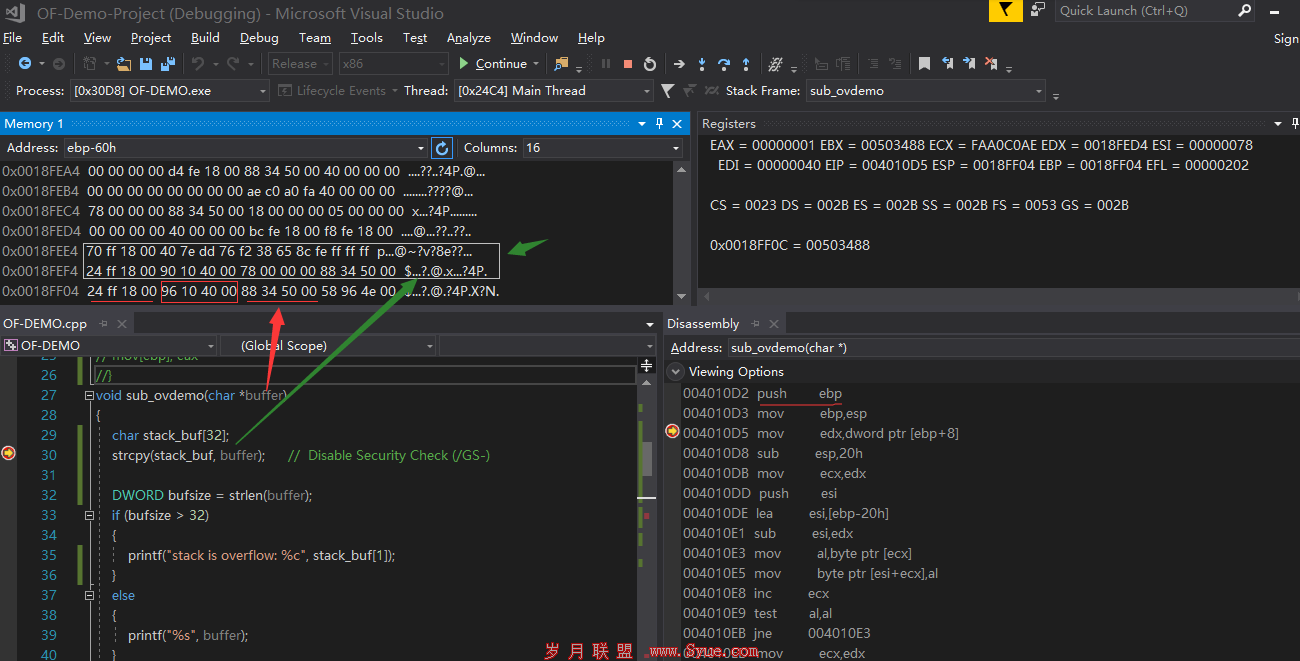
Task: Click the split editor icon above the code scrollbar
Action: click(646, 366)
